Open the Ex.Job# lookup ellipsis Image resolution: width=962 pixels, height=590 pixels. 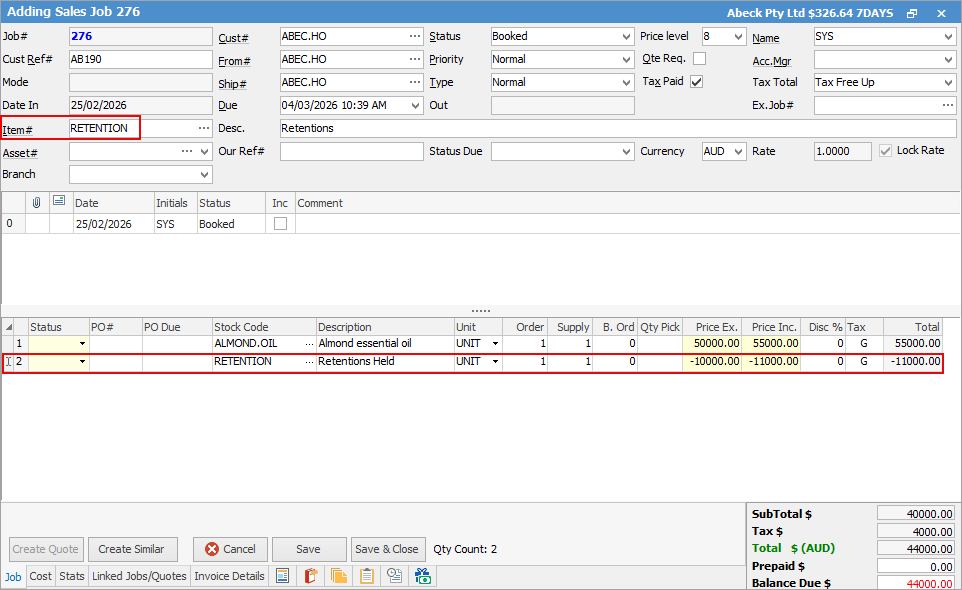948,105
